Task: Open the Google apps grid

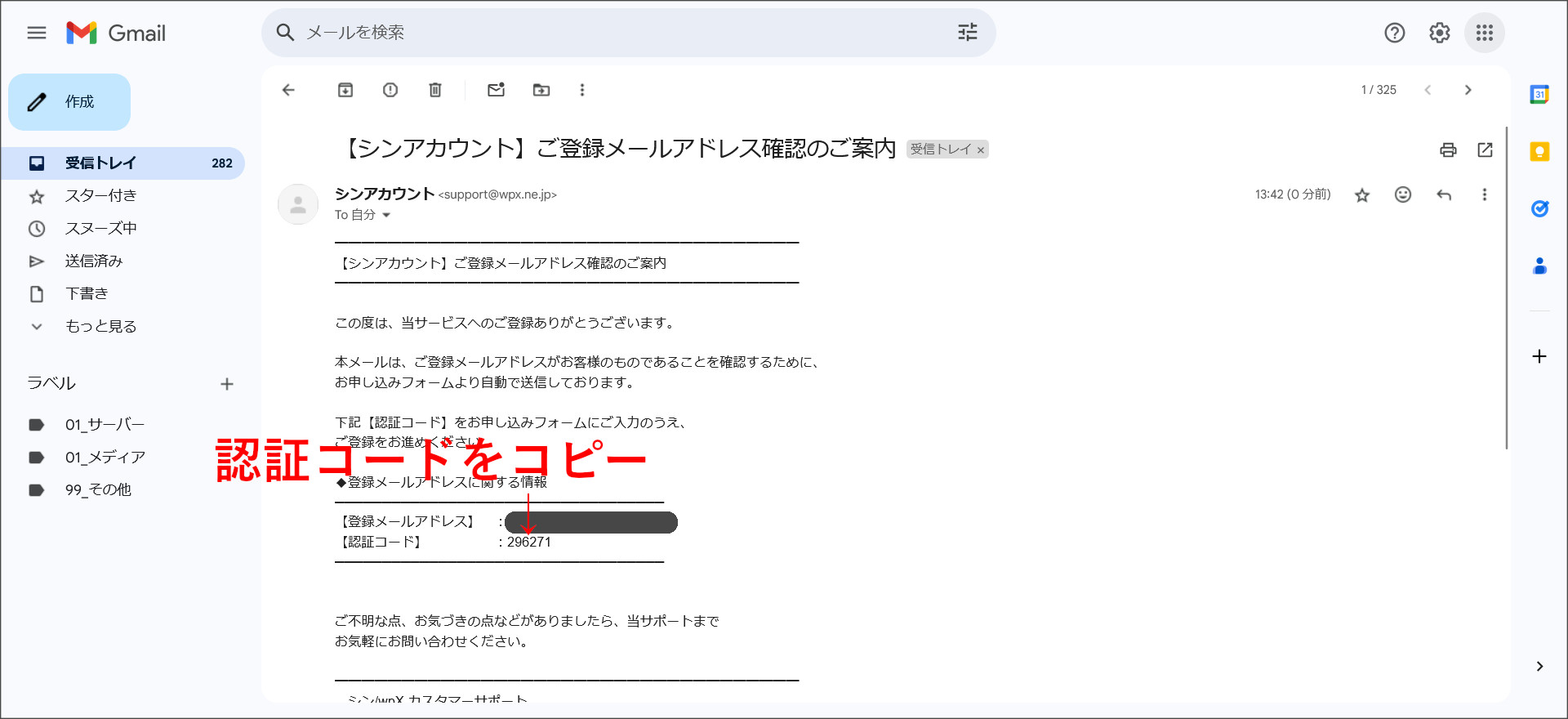Action: pos(1485,33)
